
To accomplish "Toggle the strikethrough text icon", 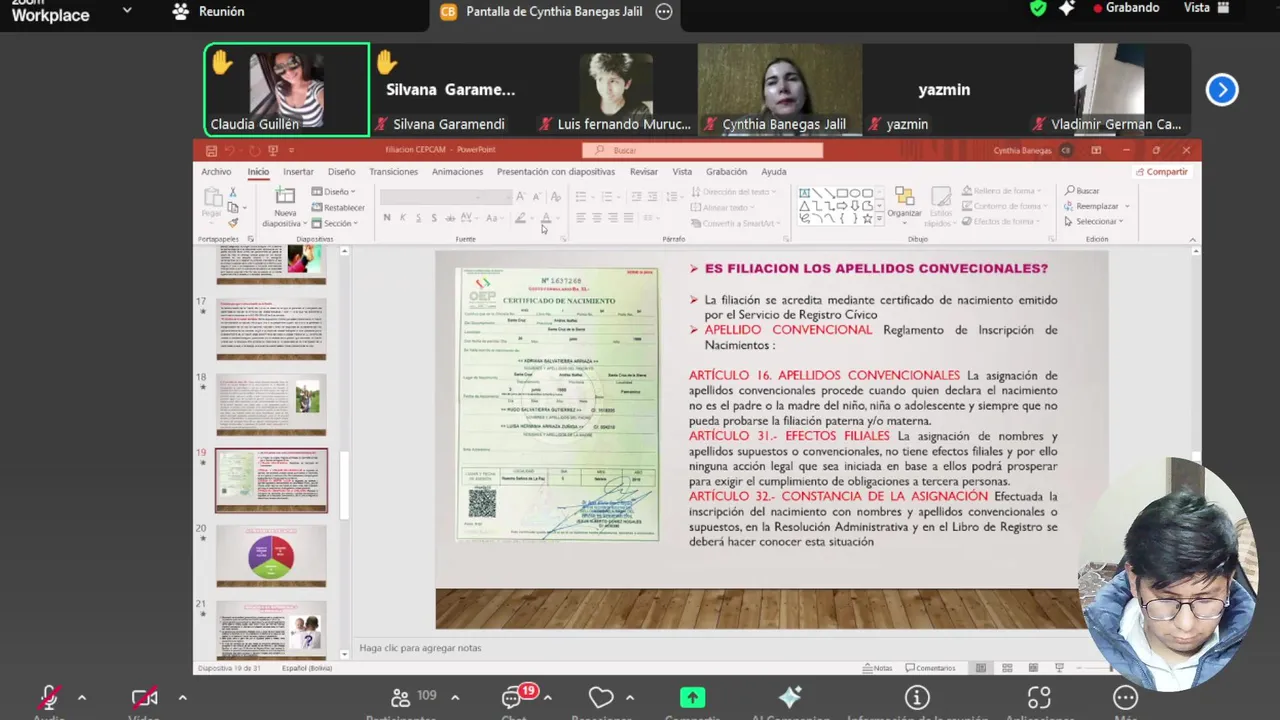I will [451, 217].
